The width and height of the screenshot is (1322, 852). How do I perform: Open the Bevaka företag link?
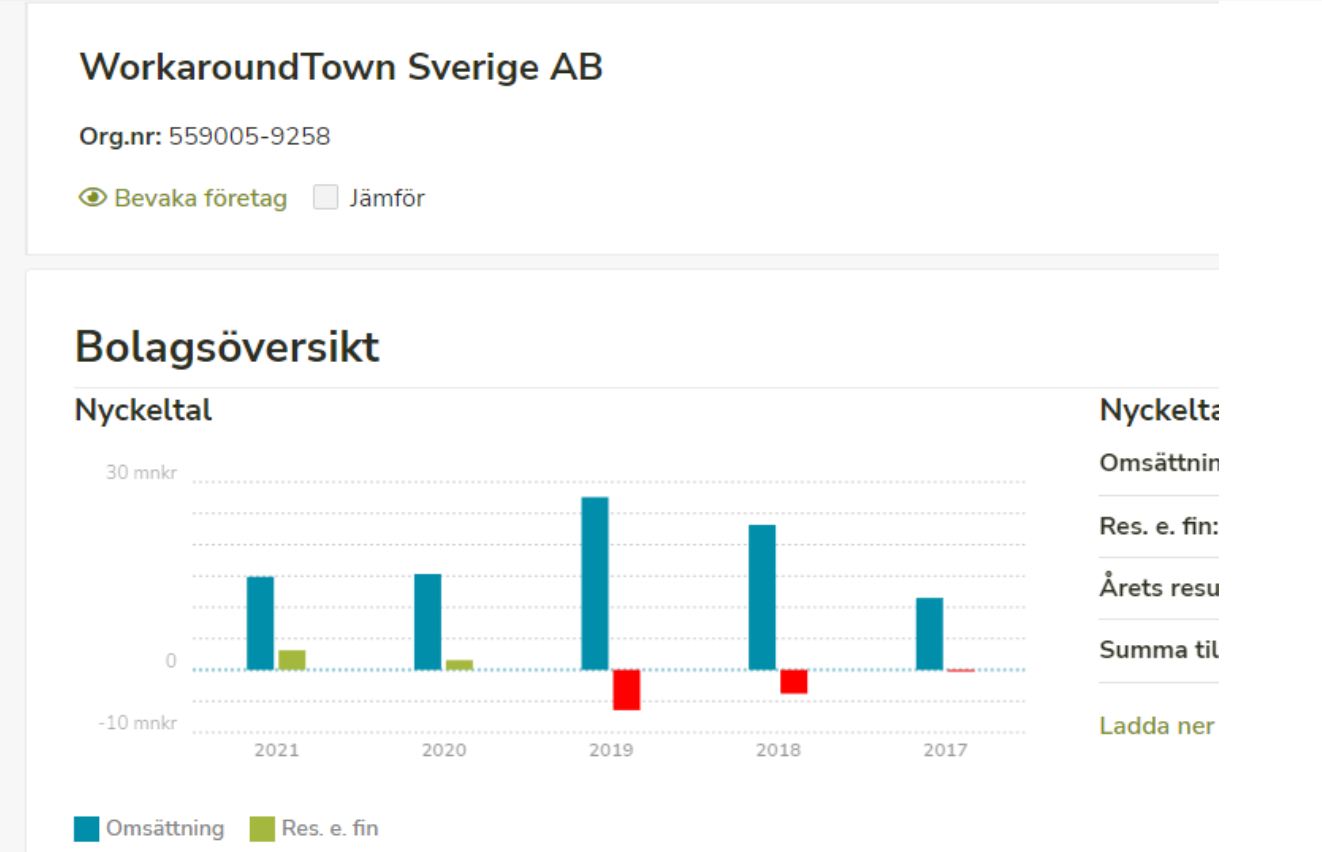200,198
